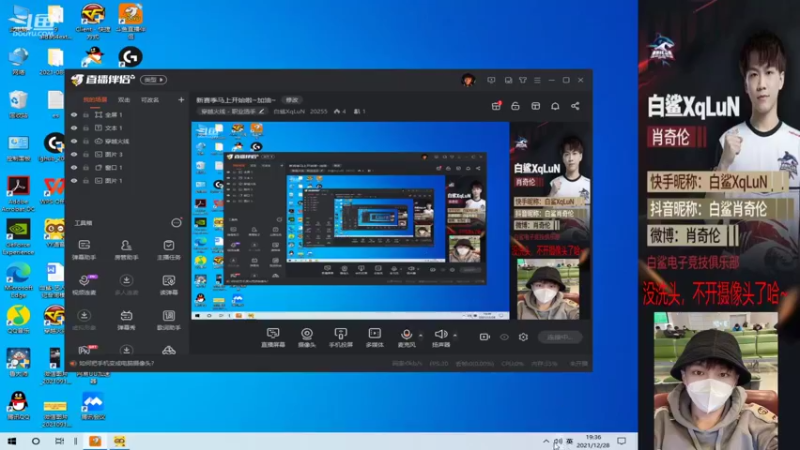Viewport: 800px width, 450px height.
Task: Open the Windows notification center icon
Action: click(621, 441)
